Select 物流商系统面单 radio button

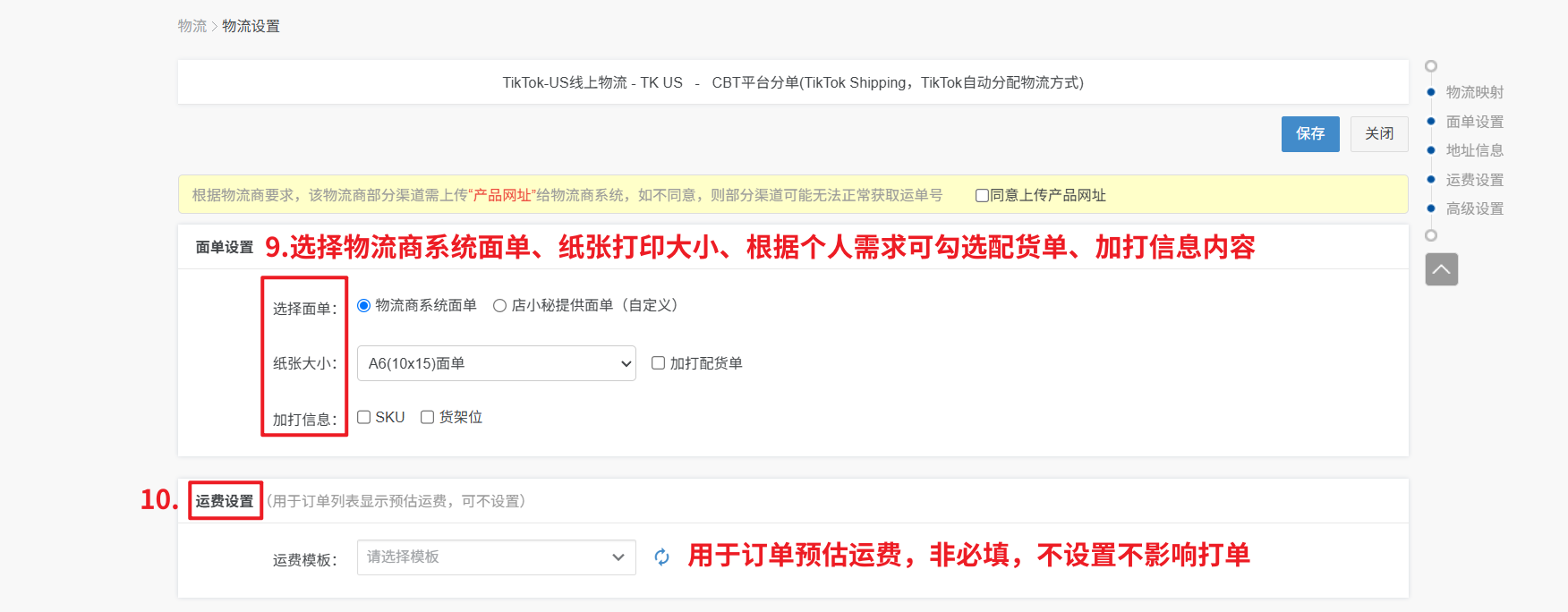(364, 306)
